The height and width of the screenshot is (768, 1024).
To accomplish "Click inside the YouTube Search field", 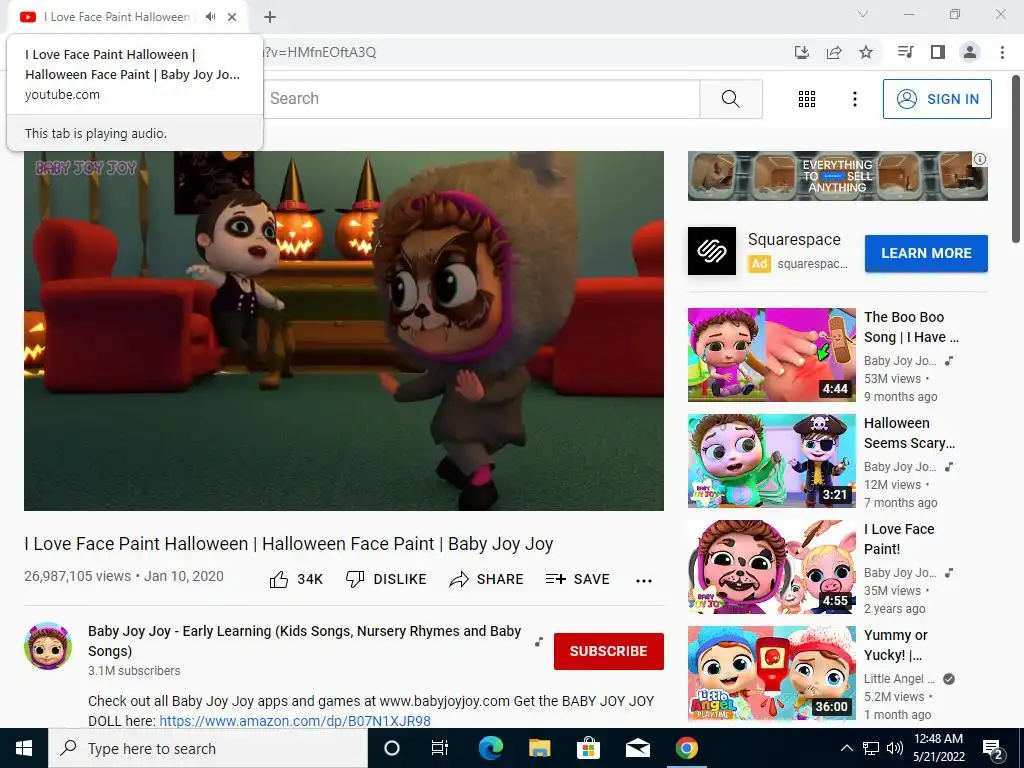I will (x=482, y=99).
